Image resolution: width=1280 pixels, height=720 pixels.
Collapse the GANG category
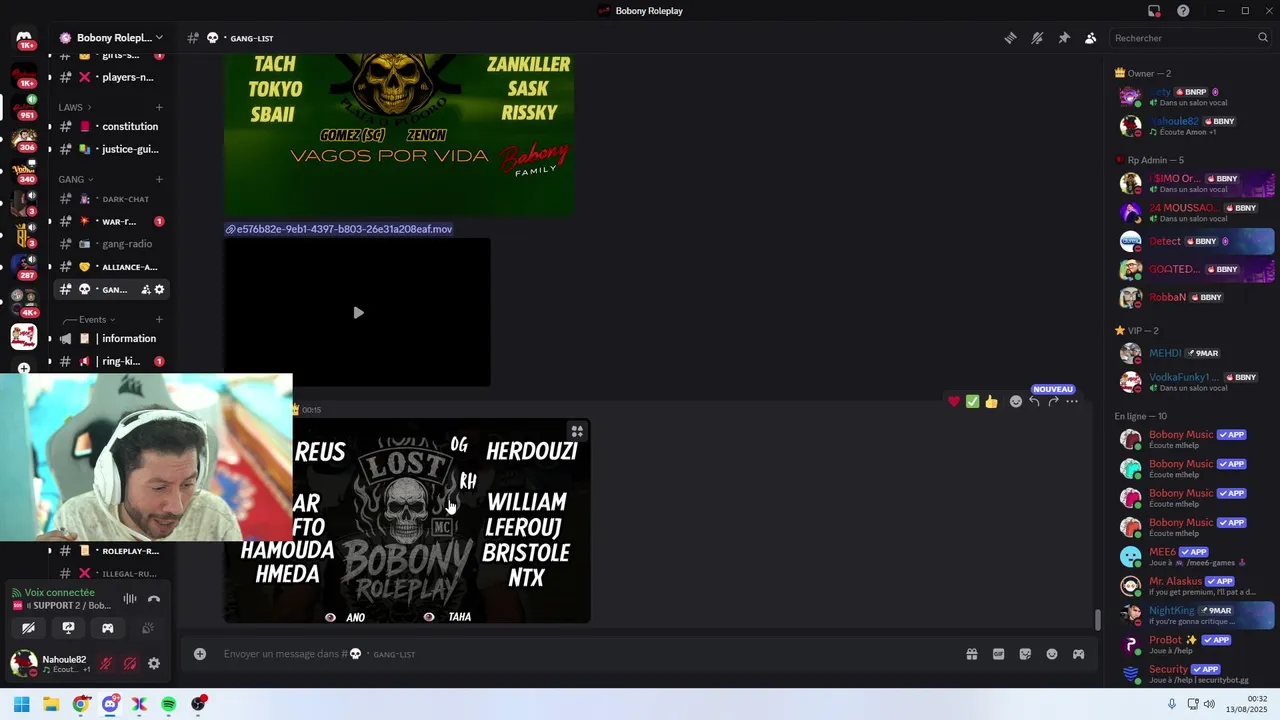[76, 179]
